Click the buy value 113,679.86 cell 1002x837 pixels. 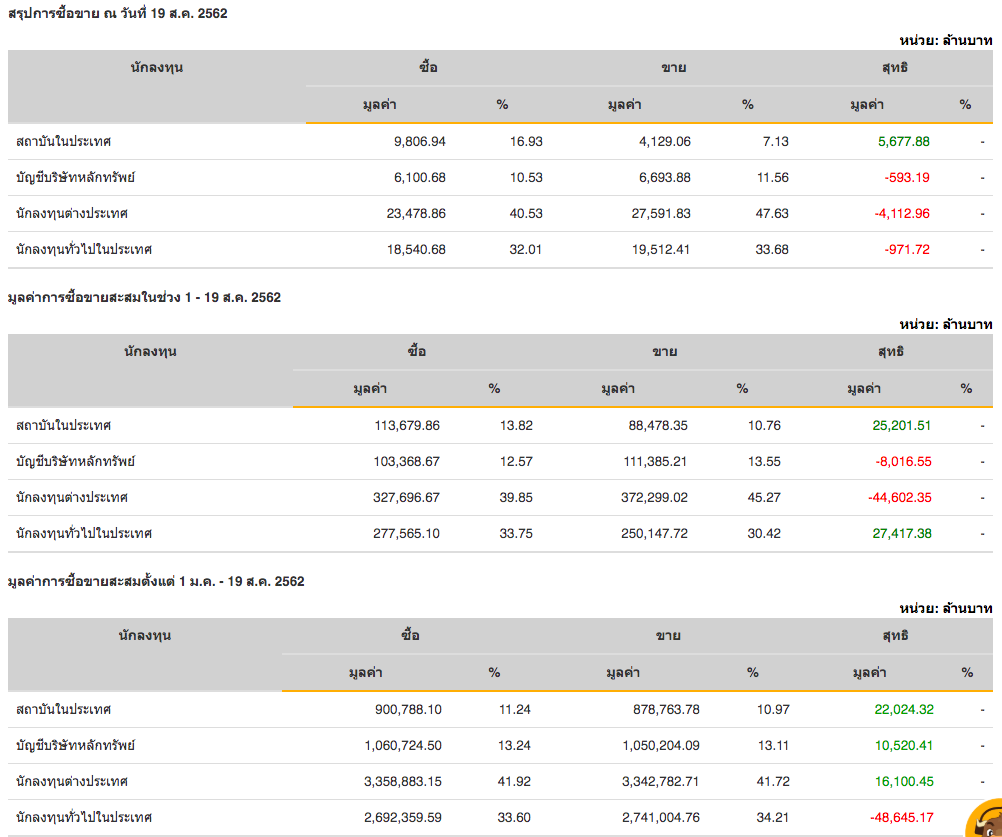click(407, 425)
